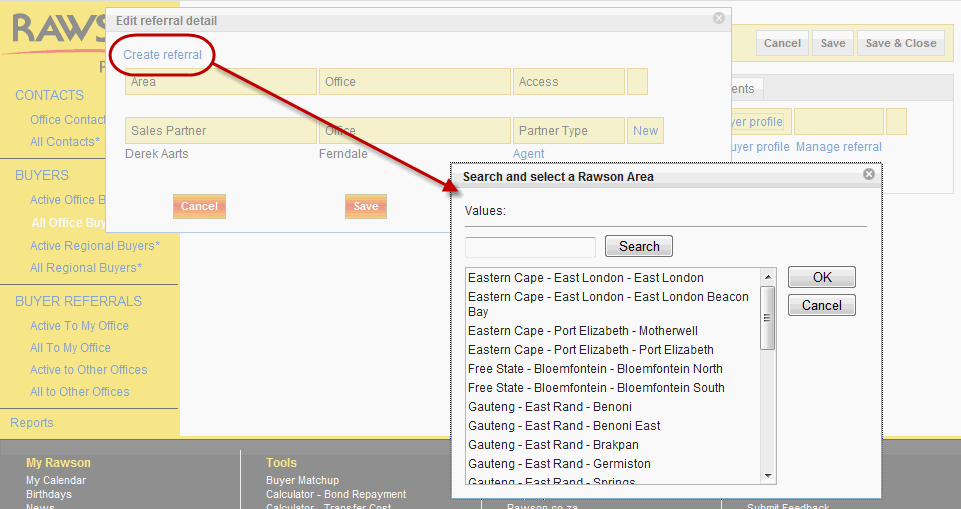Select Eastern Cape - East London - East London
The image size is (961, 509).
585,278
